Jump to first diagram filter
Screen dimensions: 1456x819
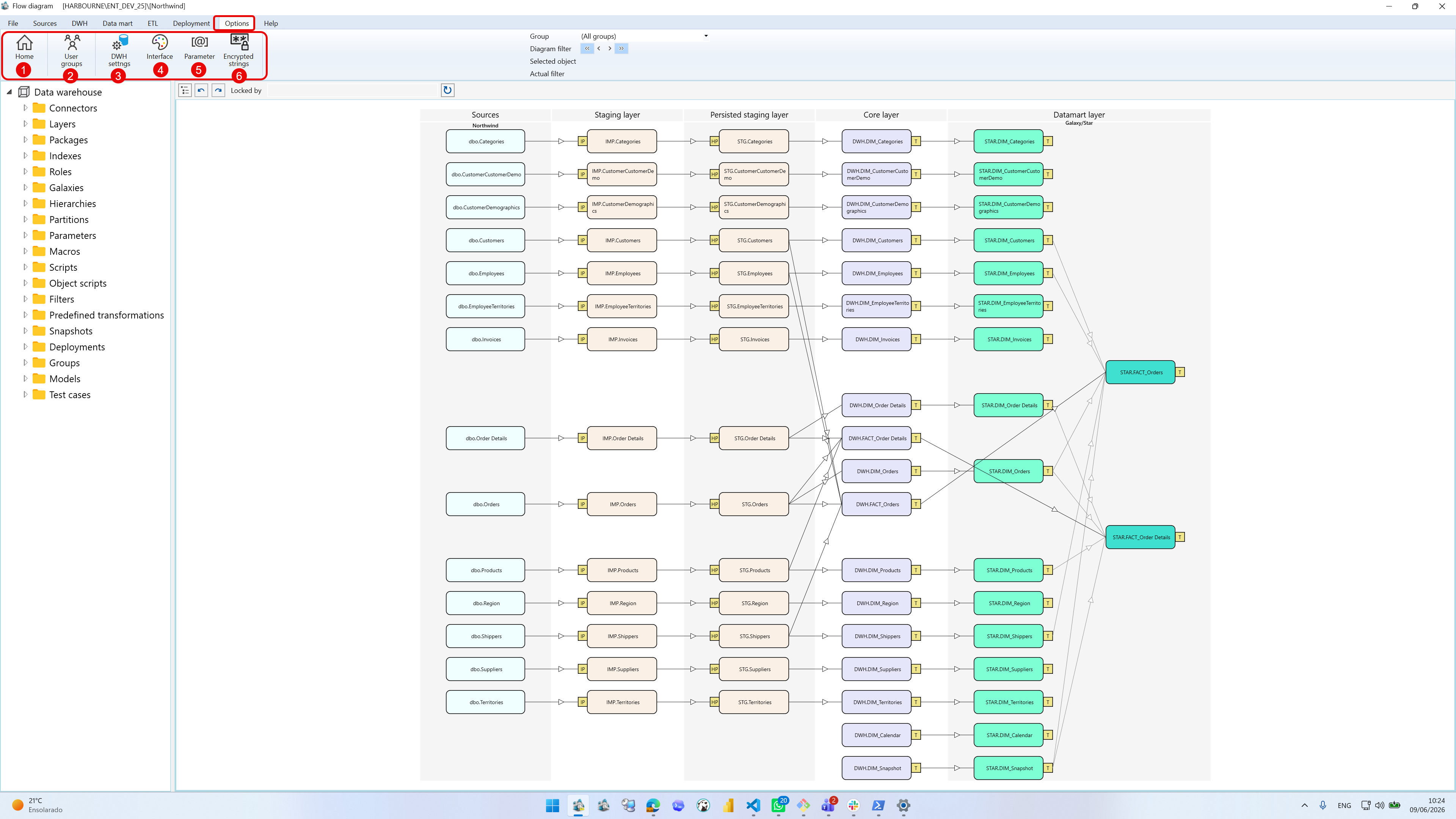pyautogui.click(x=587, y=49)
